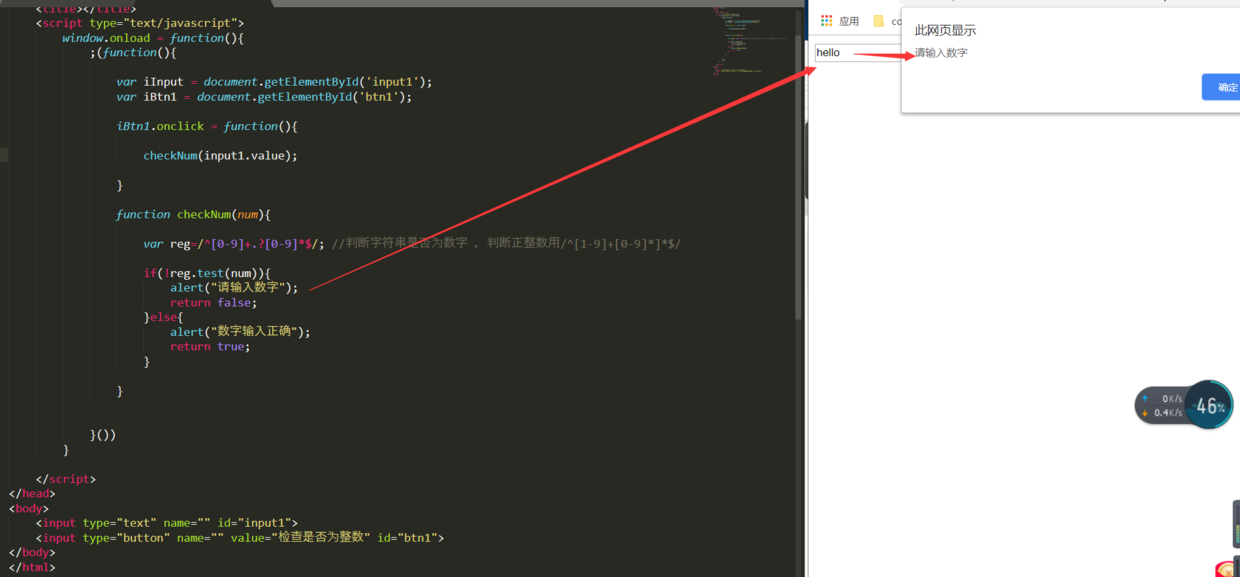The image size is (1240, 577).
Task: Click the var iInput declaration line
Action: click(274, 82)
